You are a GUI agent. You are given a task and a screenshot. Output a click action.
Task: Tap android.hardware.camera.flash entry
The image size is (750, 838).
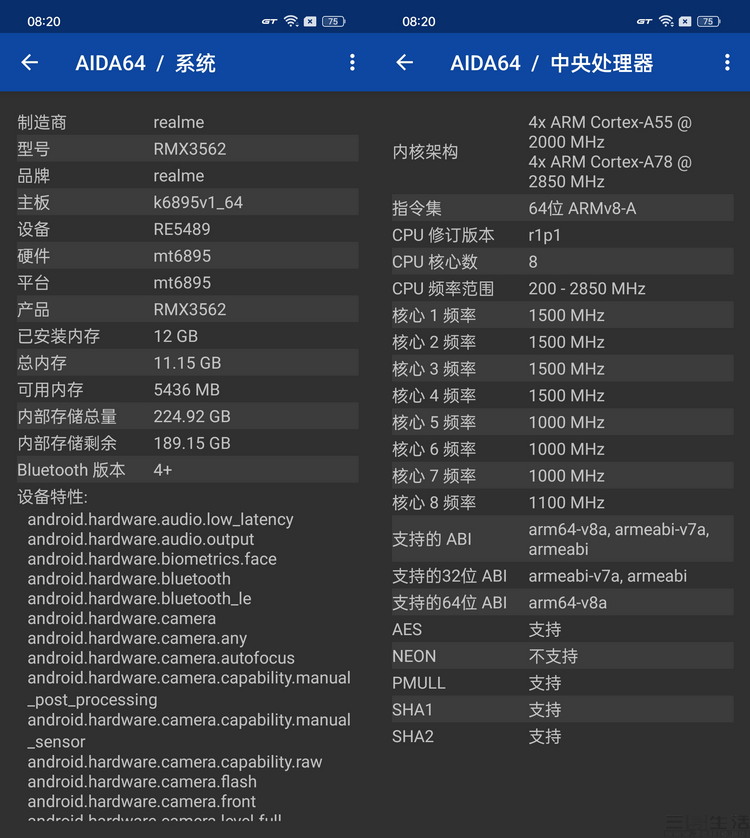pos(142,781)
